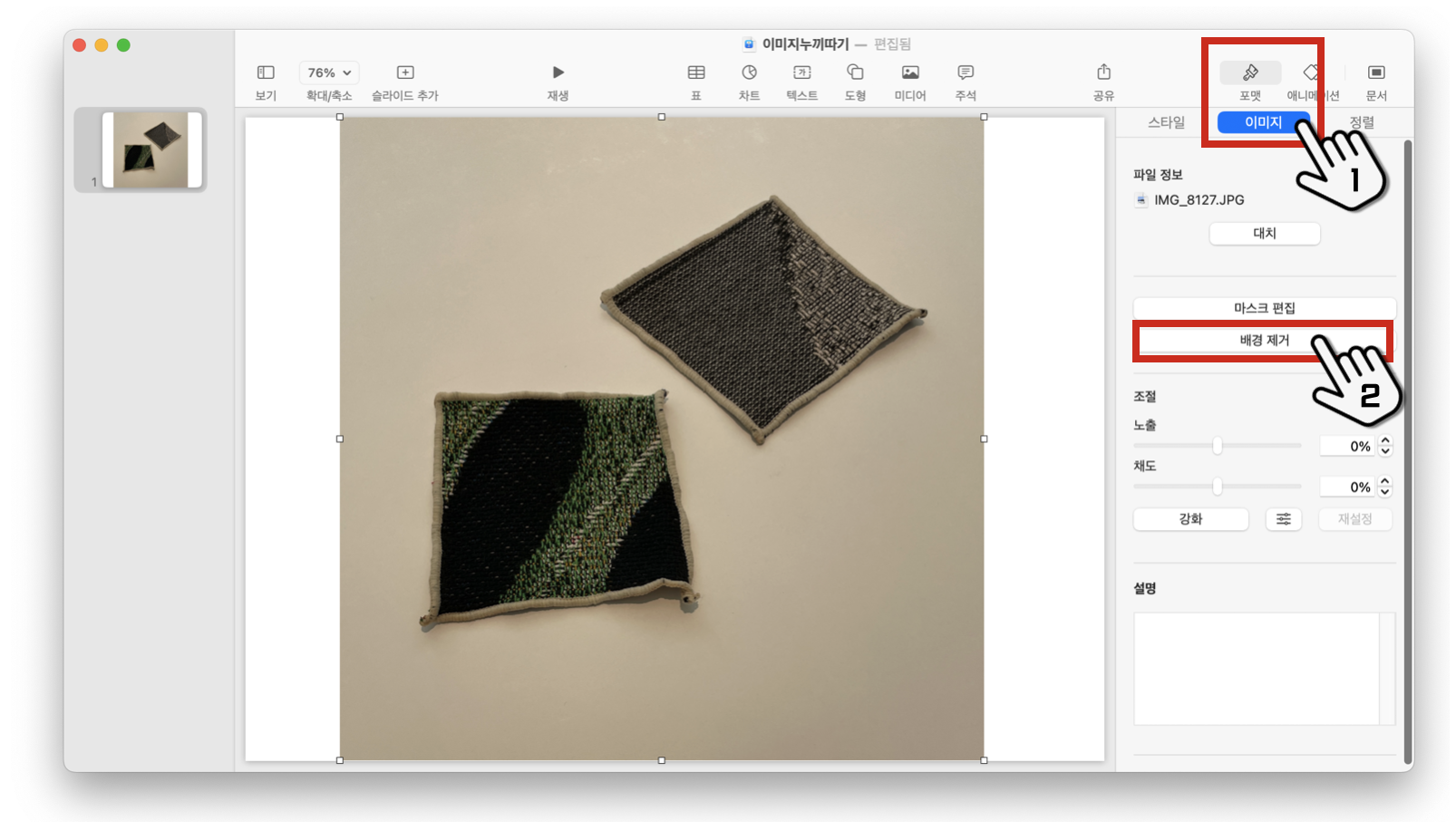This screenshot has width=1456, height=830.
Task: Insert a table with the 표 icon
Action: pyautogui.click(x=696, y=72)
